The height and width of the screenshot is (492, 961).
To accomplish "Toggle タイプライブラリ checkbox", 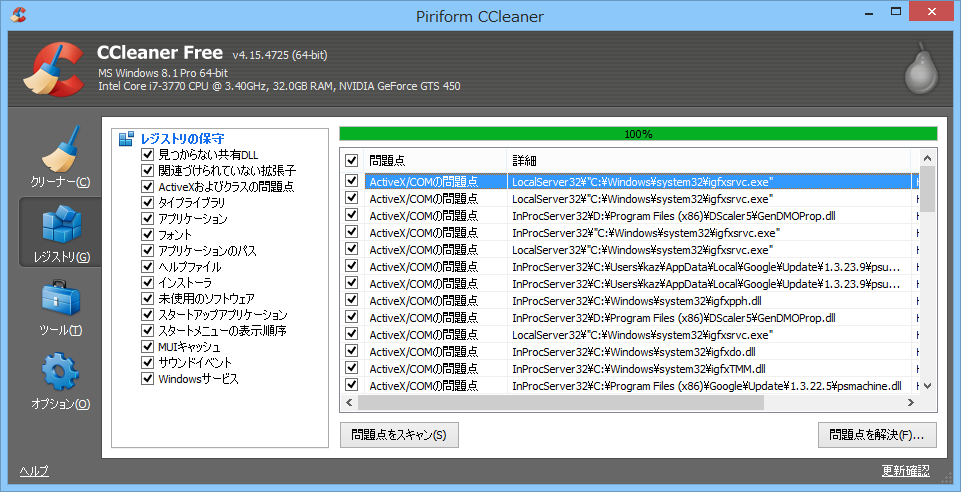I will click(147, 202).
